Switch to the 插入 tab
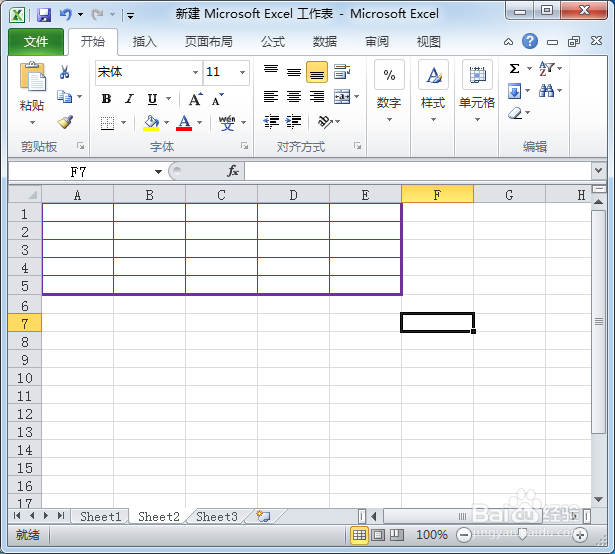Screen dimensions: 615x554 click(x=144, y=42)
